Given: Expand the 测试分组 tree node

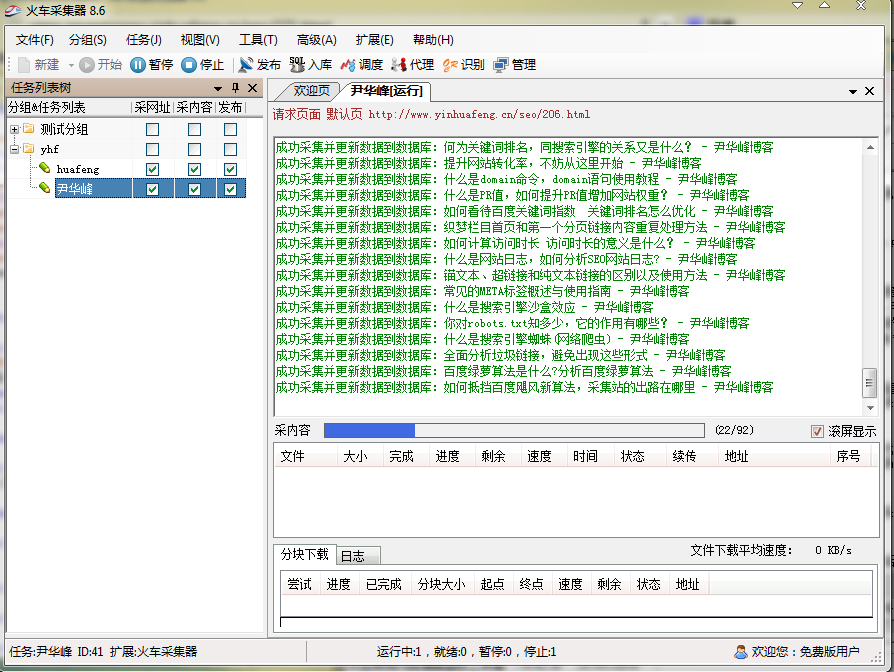Looking at the screenshot, I should tap(15, 129).
